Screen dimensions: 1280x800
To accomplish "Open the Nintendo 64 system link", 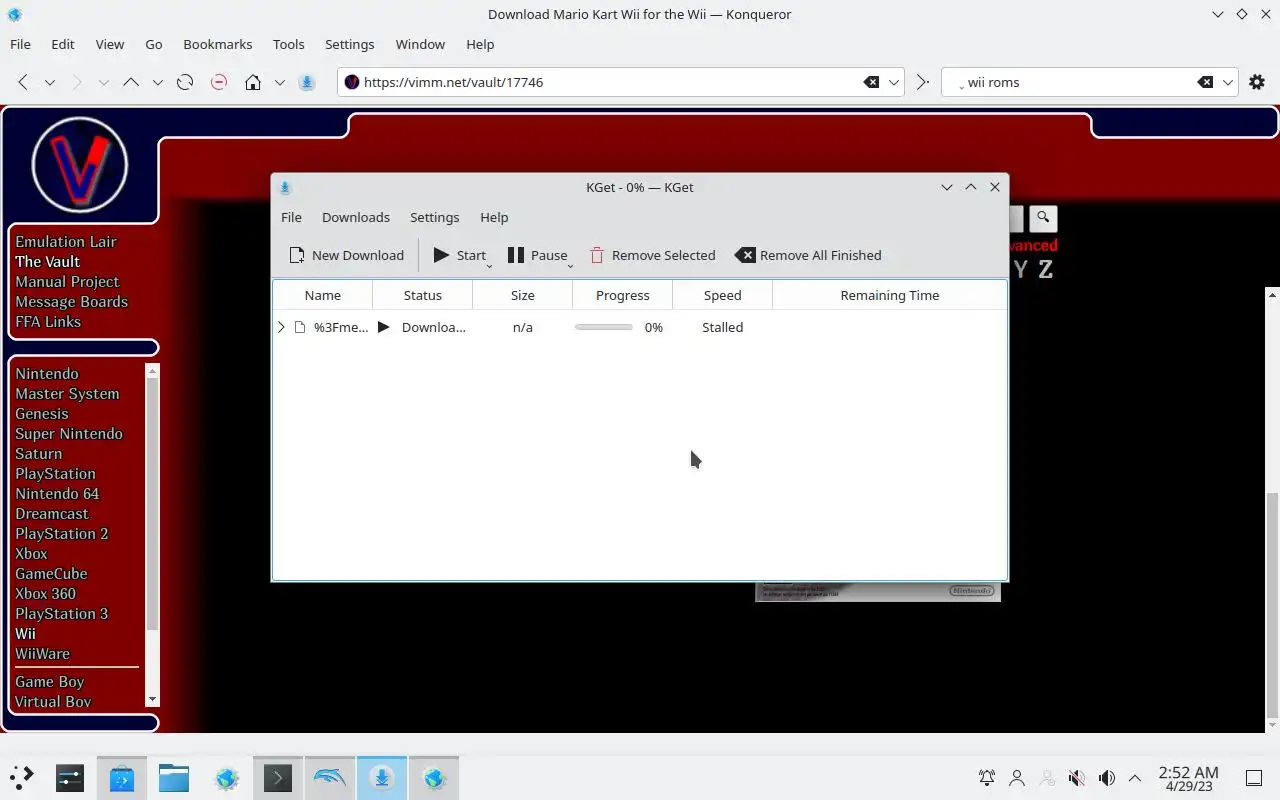I will (57, 494).
